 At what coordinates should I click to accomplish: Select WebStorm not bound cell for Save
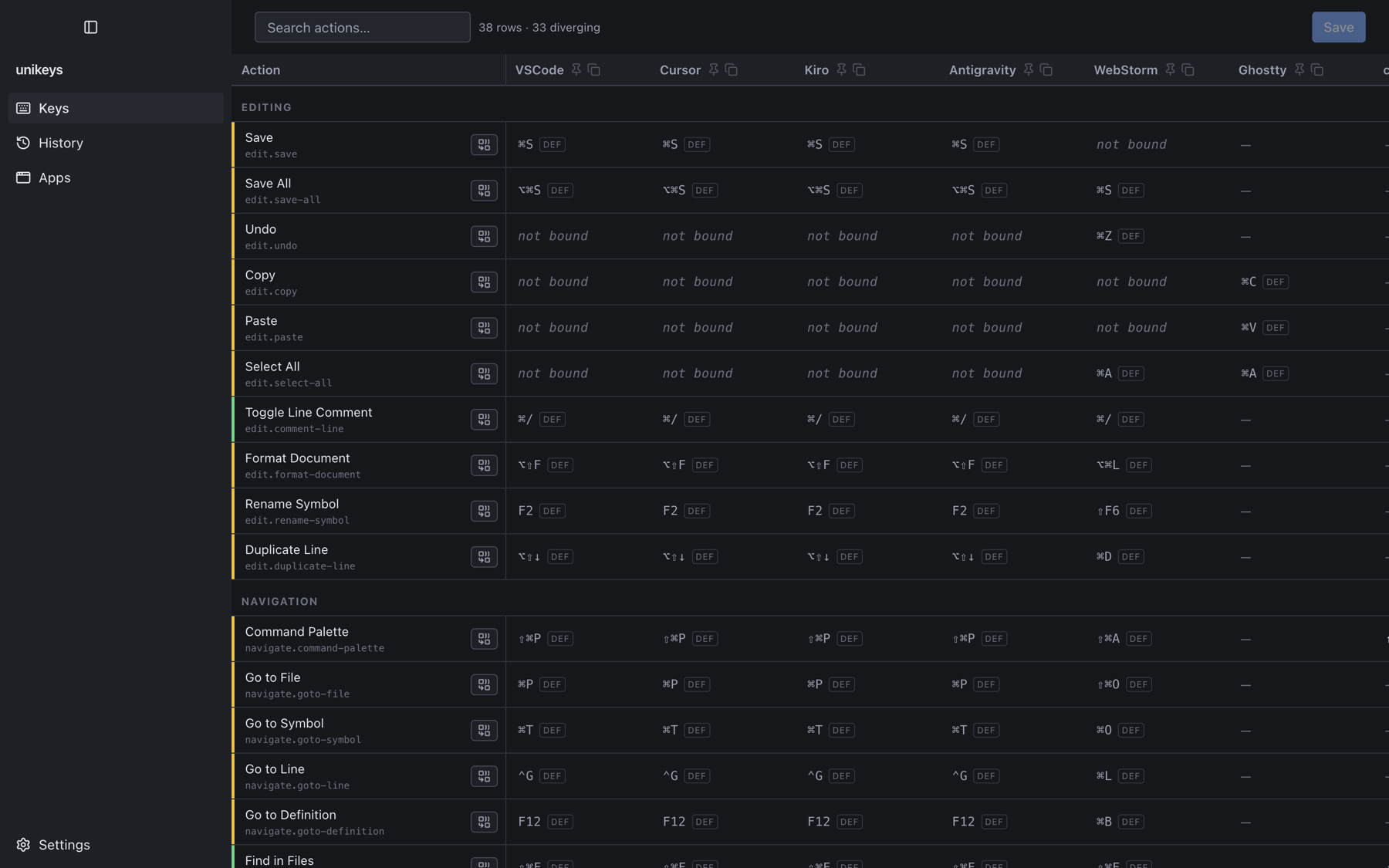pos(1131,144)
